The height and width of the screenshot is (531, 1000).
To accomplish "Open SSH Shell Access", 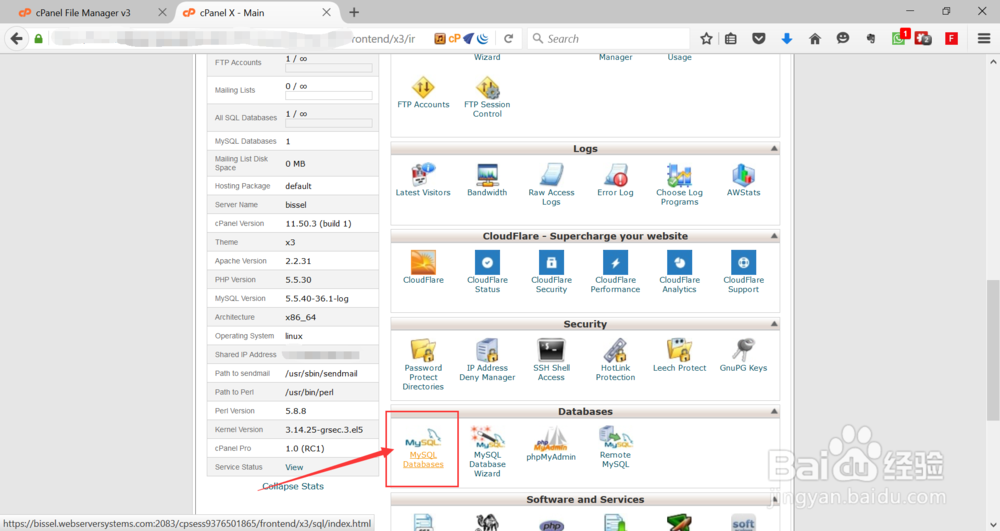I will click(551, 360).
